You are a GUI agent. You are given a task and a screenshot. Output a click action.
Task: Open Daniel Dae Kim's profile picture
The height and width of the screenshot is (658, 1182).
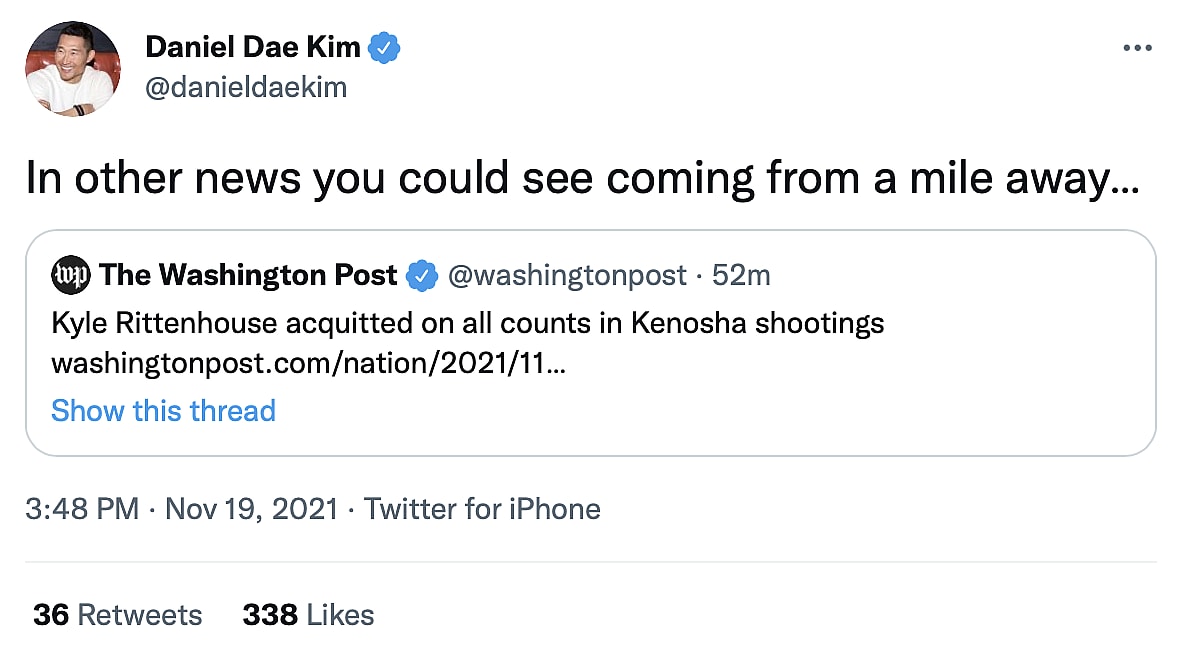pos(73,68)
